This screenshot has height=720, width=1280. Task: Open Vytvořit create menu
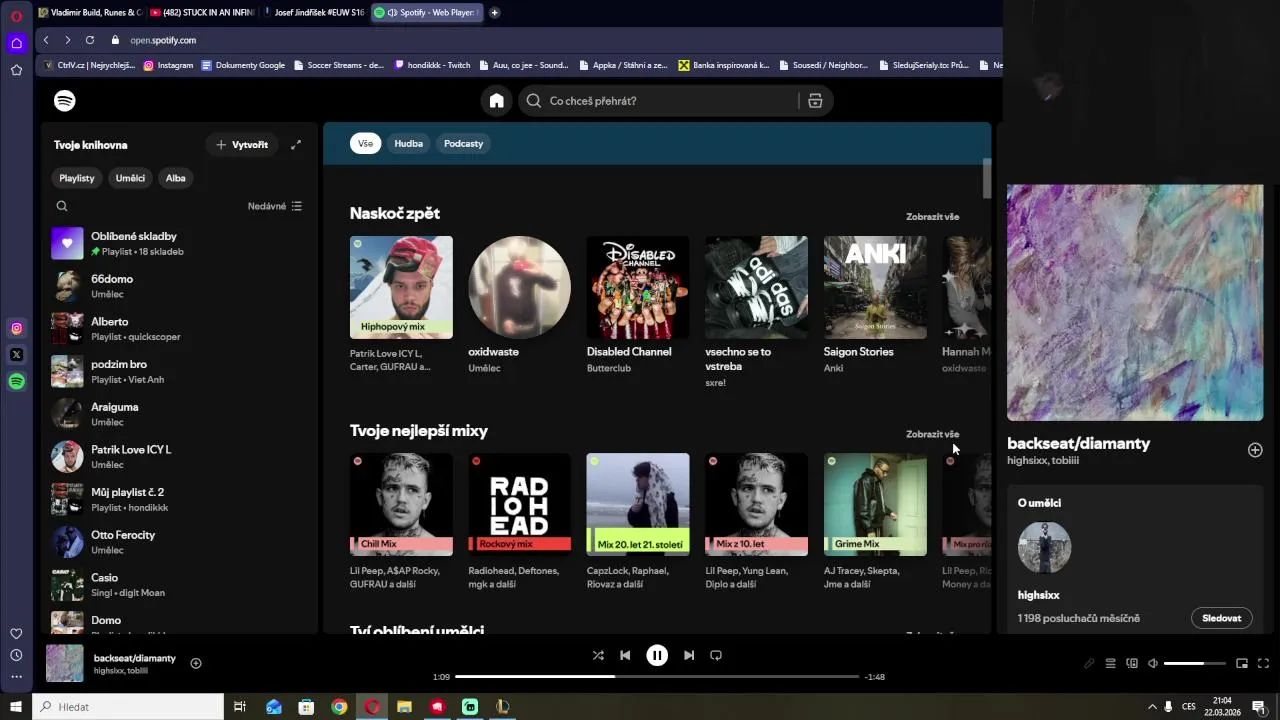pyautogui.click(x=242, y=145)
